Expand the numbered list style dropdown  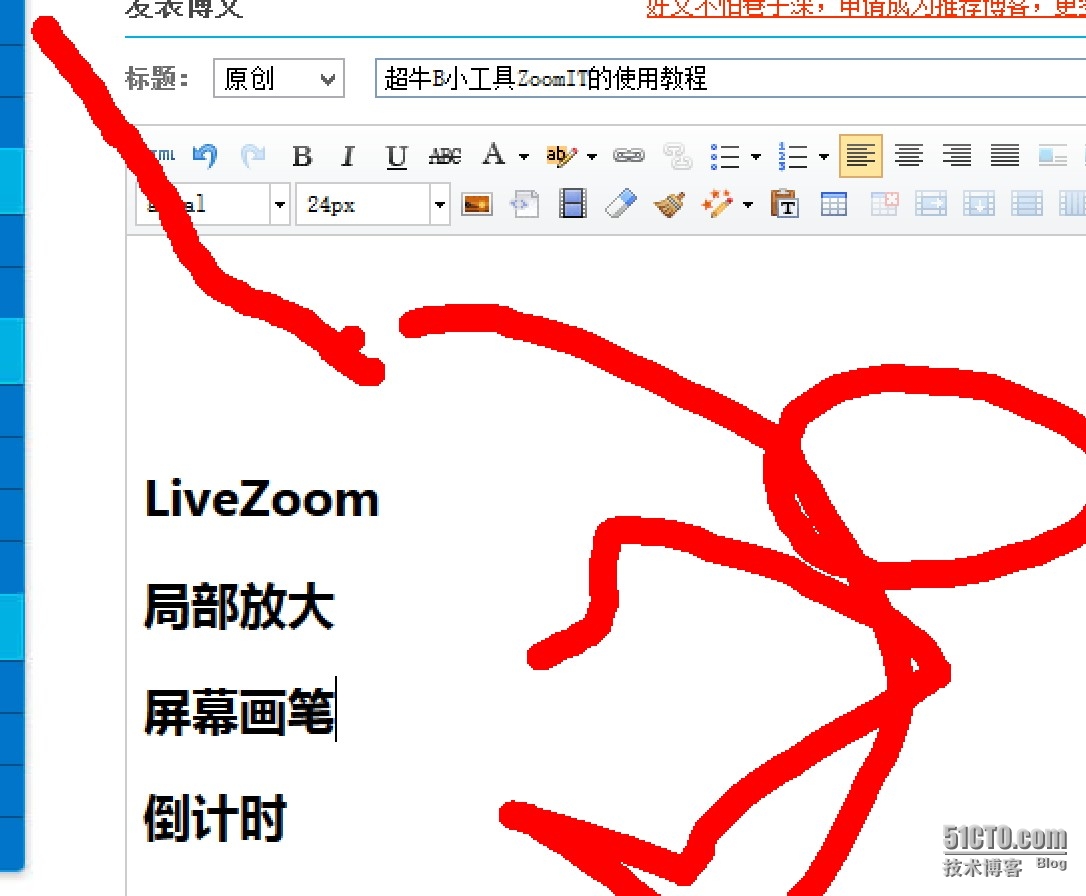point(824,156)
